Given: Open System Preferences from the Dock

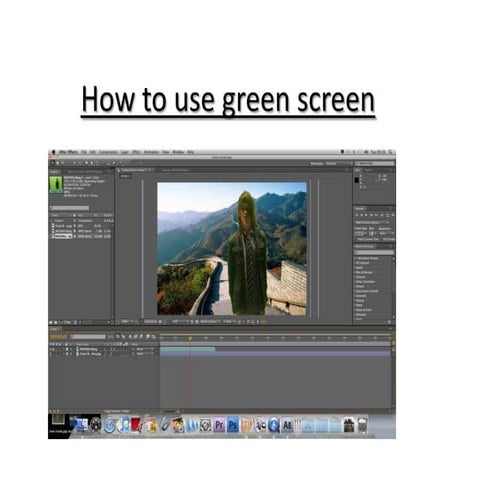Looking at the screenshot, I should 205,425.
